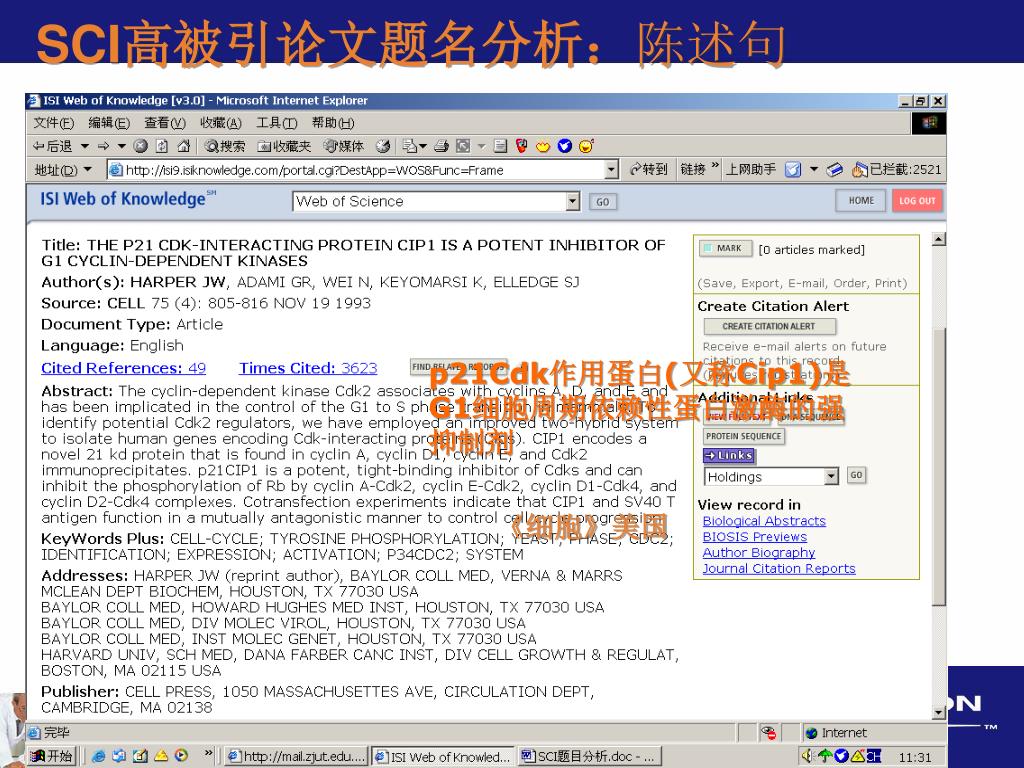Click the GO button next to Holdings

tap(856, 475)
